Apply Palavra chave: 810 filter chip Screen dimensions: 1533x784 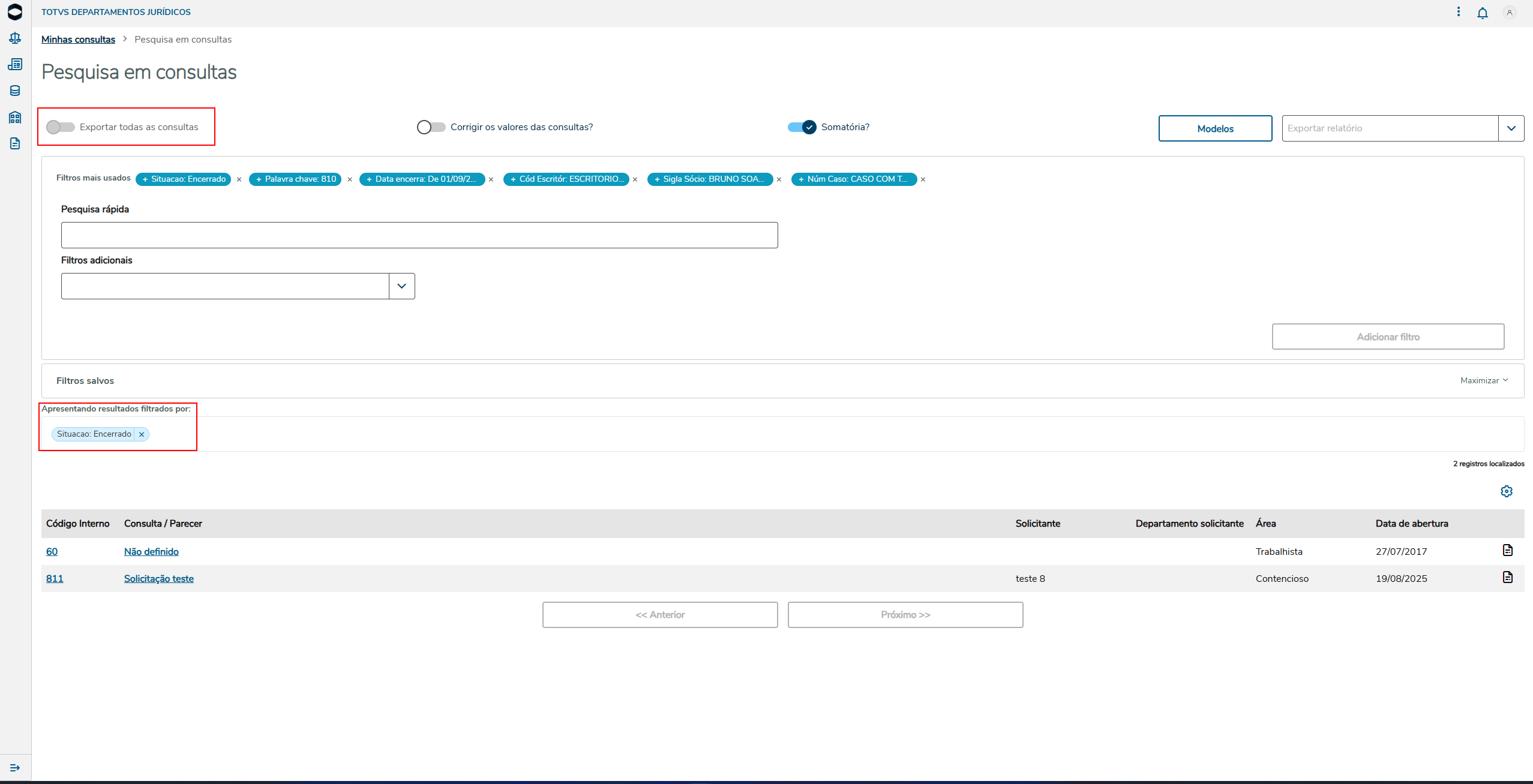(x=295, y=179)
